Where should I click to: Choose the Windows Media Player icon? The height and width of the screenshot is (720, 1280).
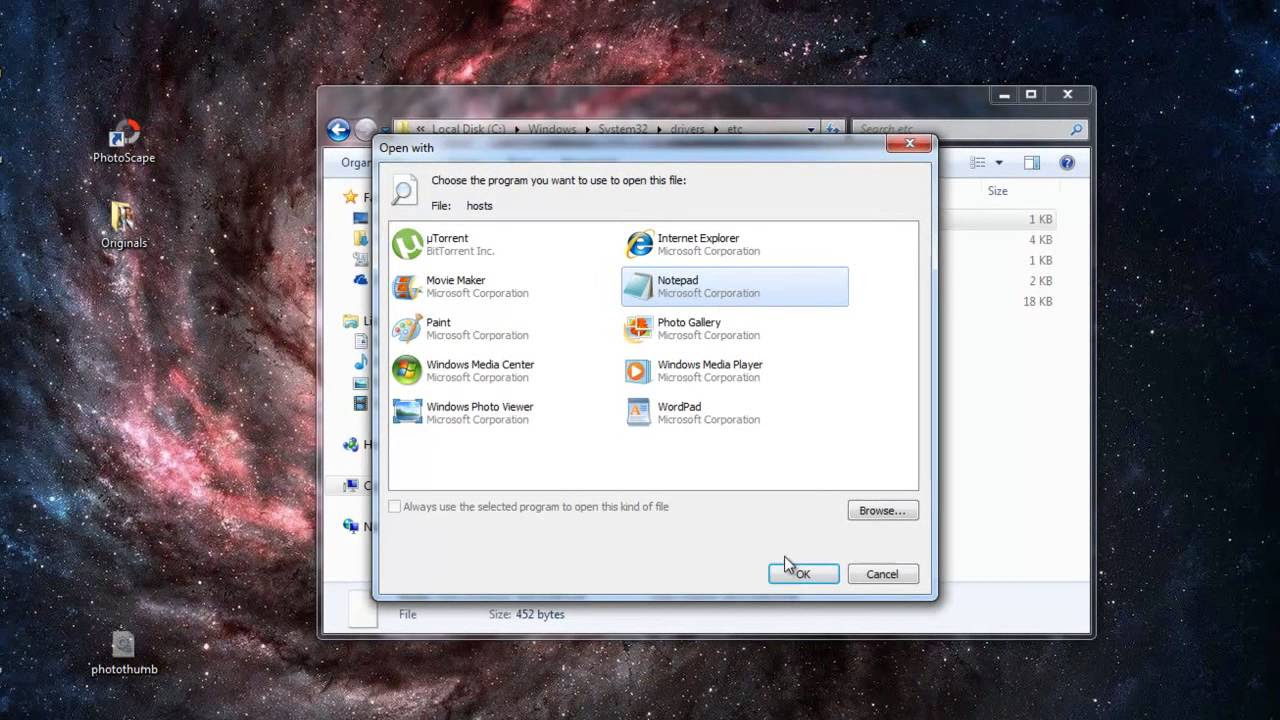639,371
